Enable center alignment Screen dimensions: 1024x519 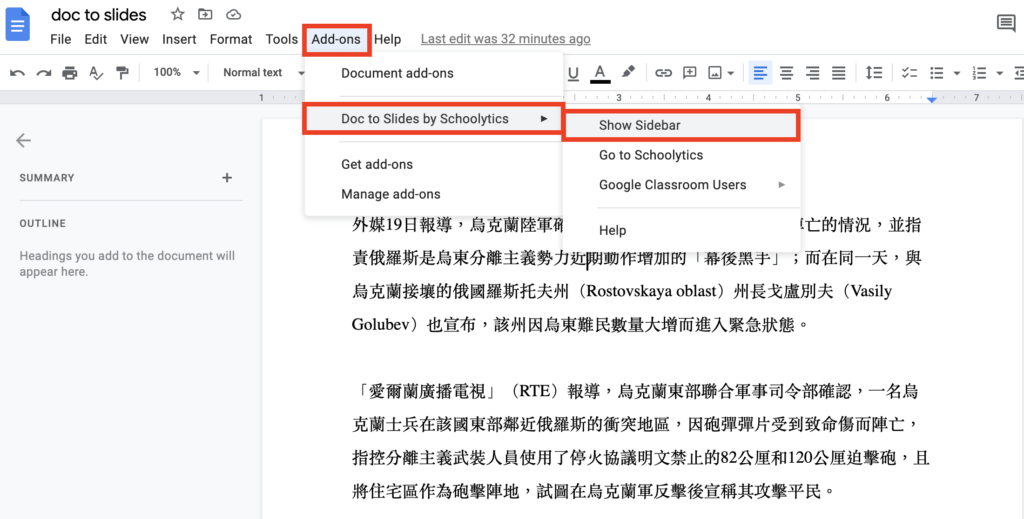(787, 72)
